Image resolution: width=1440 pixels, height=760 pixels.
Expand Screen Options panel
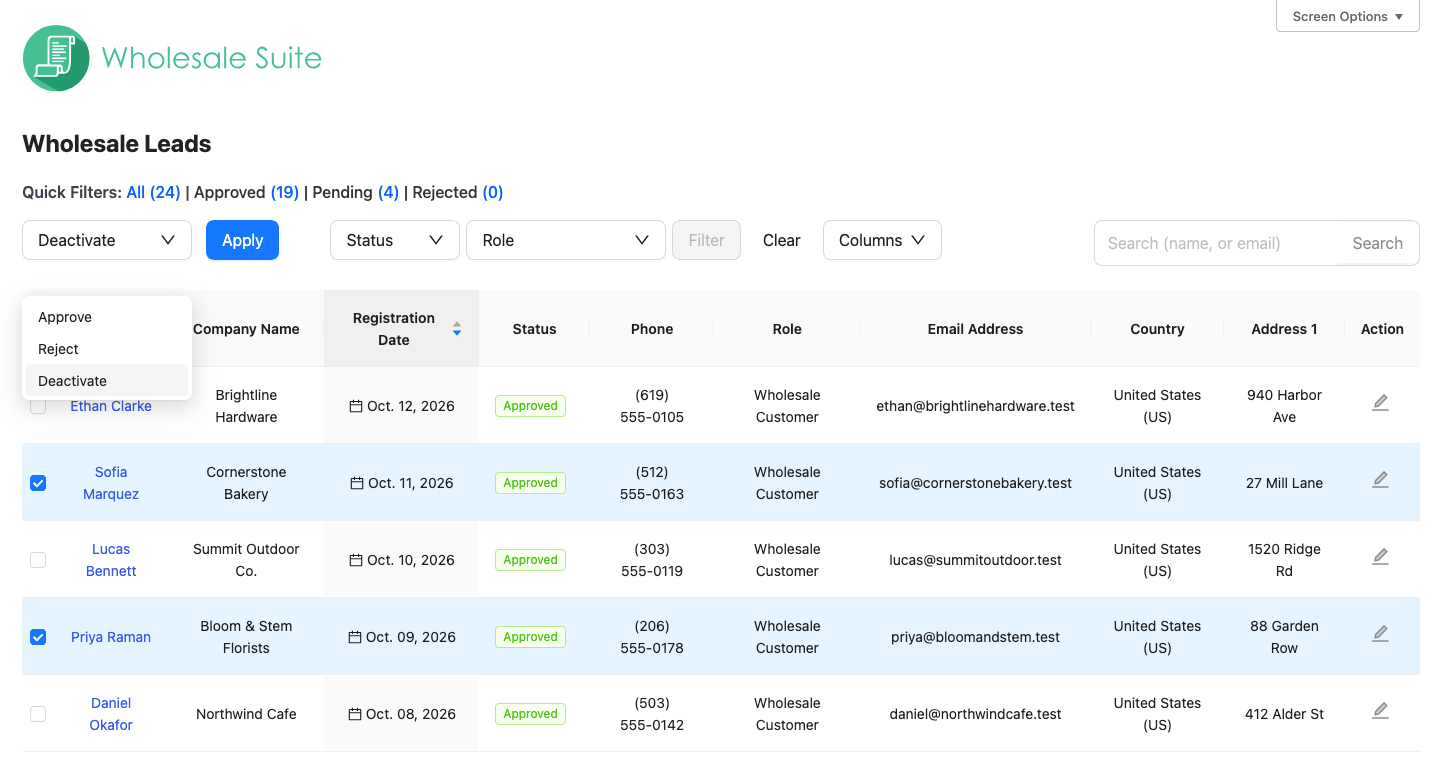[1348, 16]
